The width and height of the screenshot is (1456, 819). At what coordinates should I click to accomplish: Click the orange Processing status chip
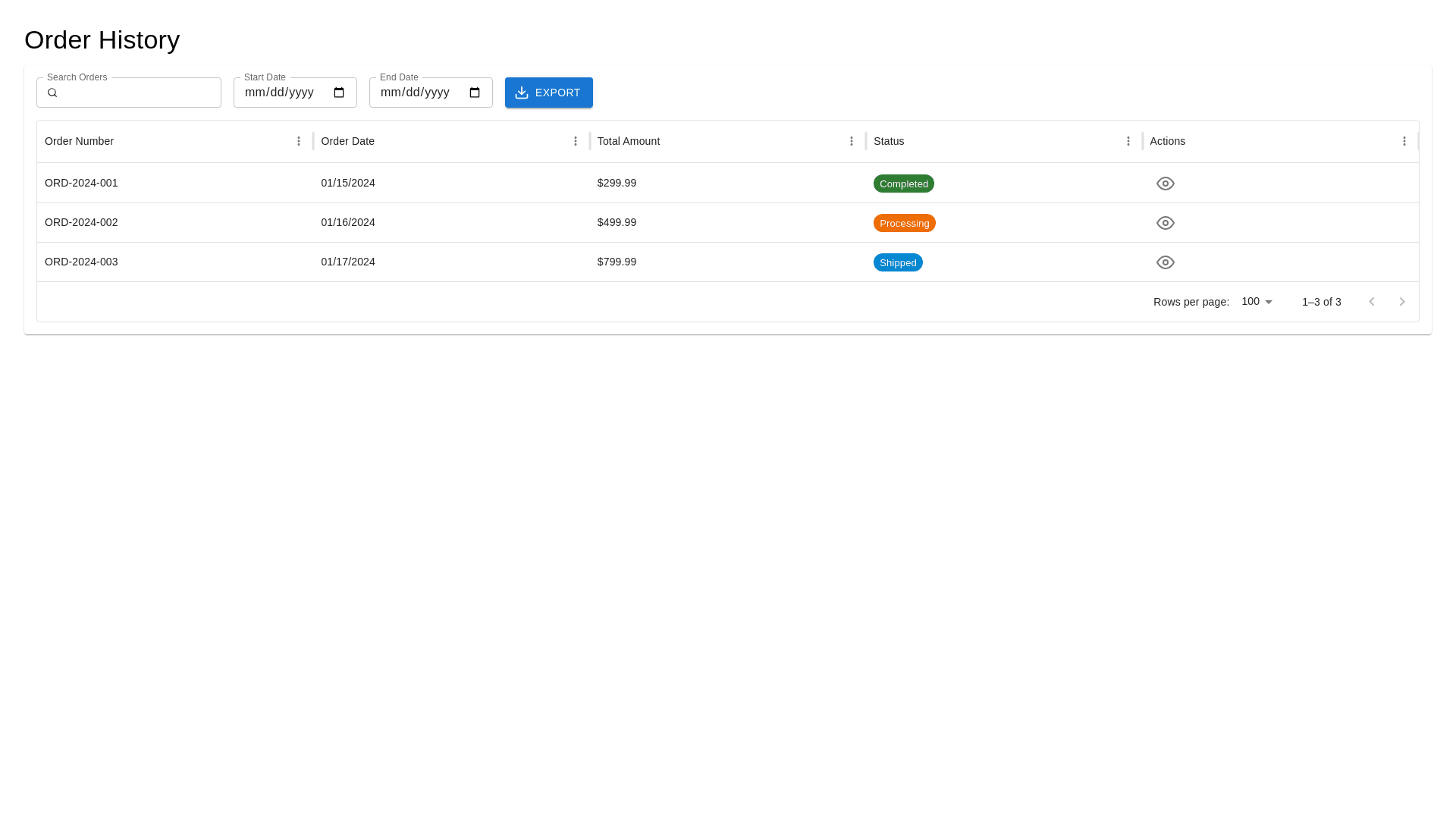904,223
